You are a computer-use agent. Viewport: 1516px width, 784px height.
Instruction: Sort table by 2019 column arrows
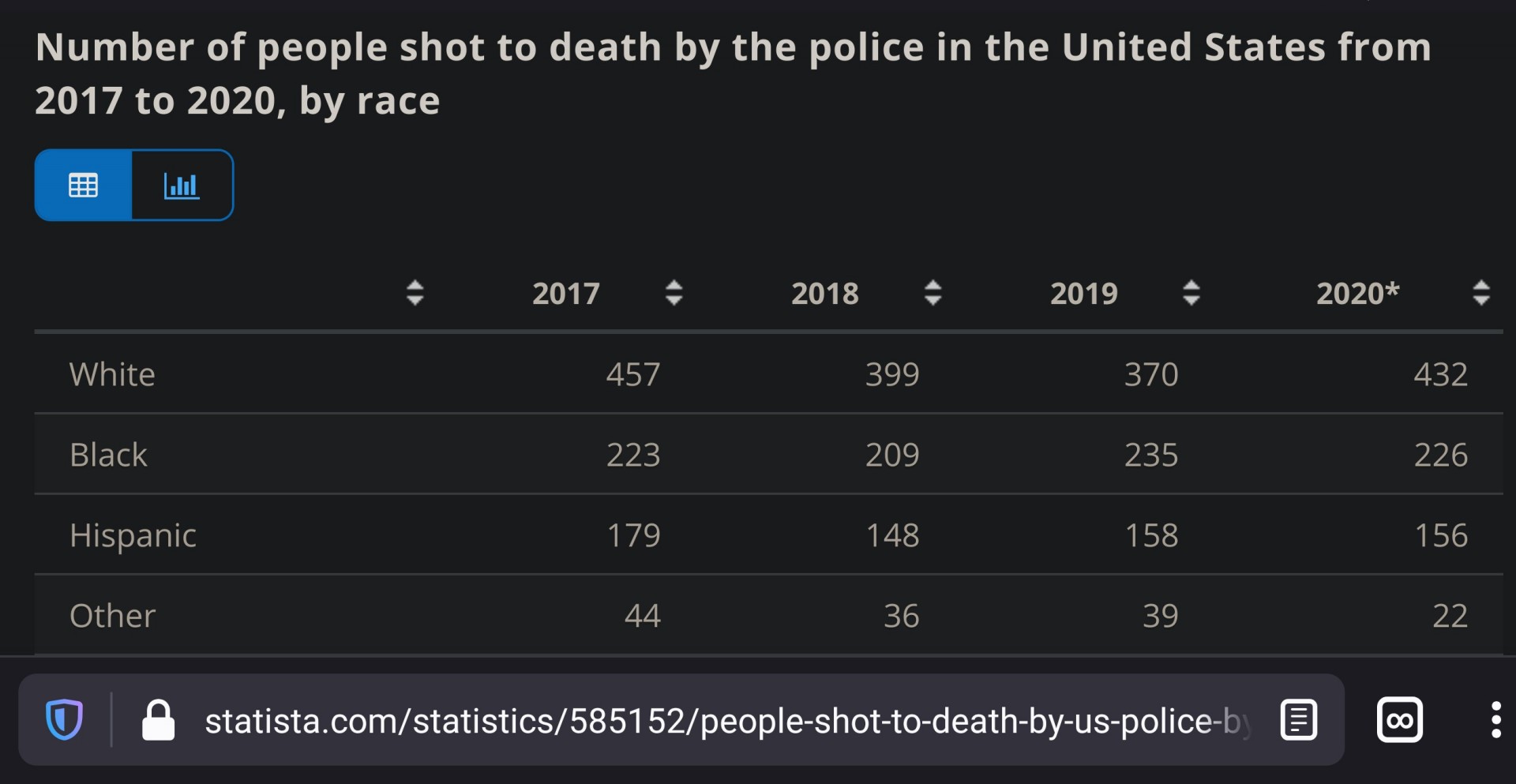click(1191, 293)
